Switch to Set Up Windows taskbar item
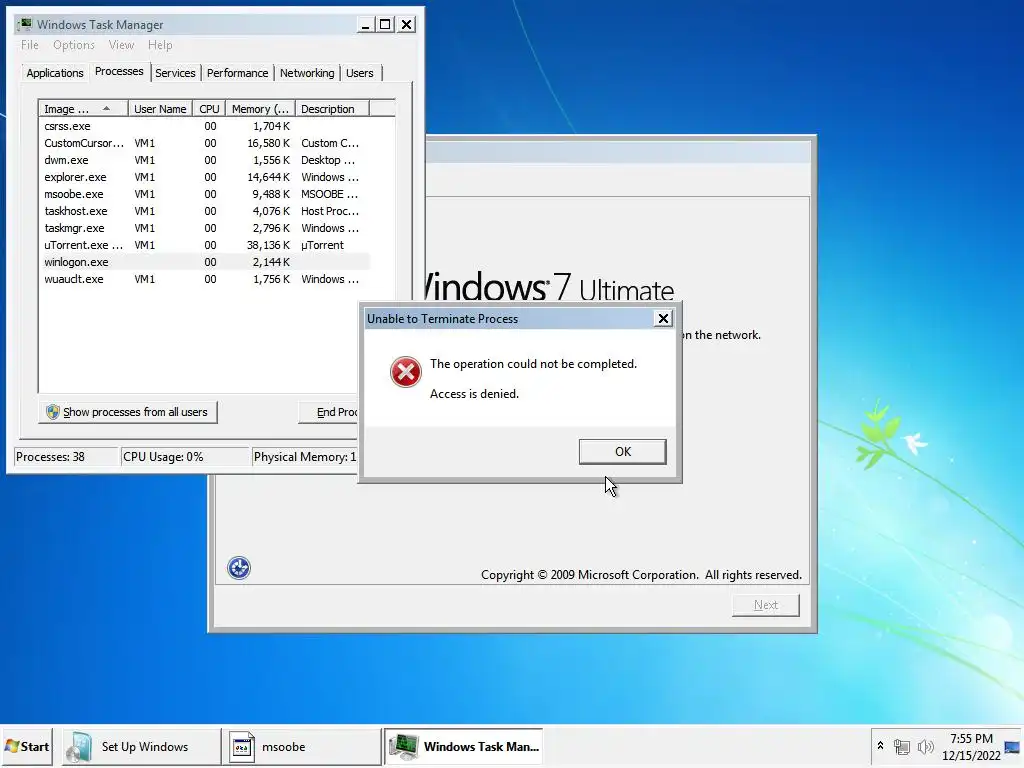 (142, 746)
